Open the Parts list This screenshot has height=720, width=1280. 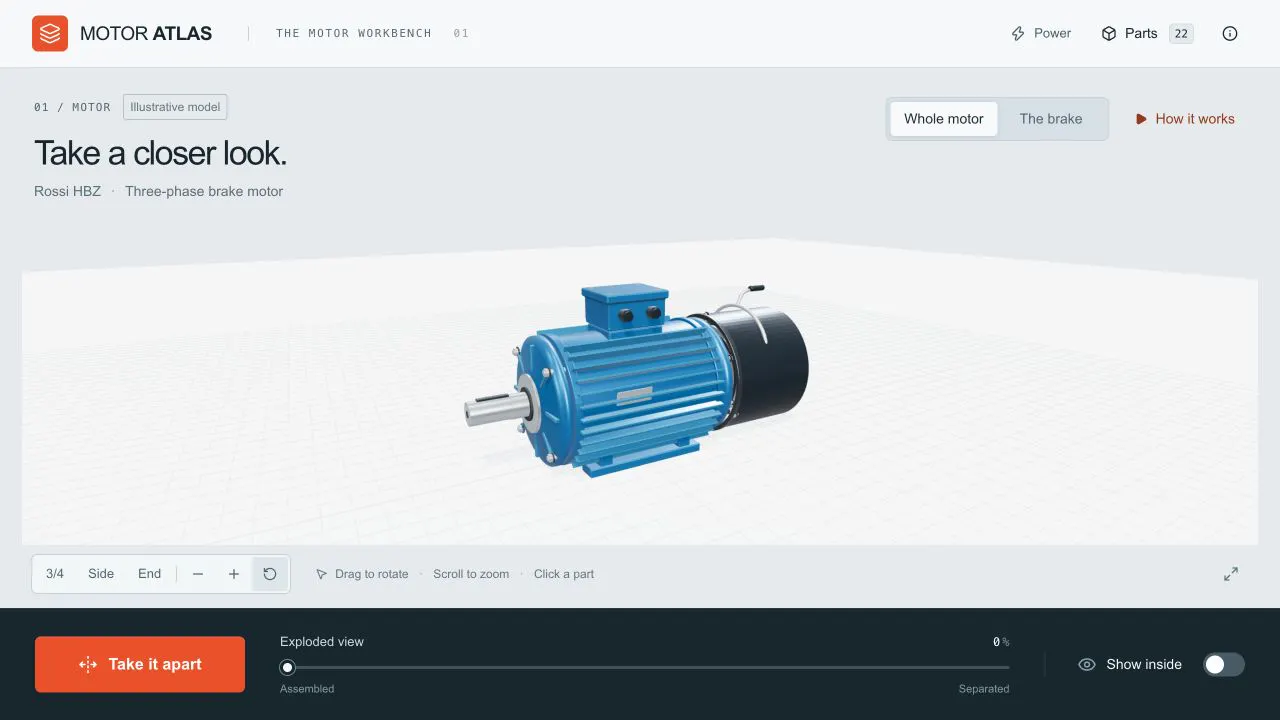[1147, 33]
